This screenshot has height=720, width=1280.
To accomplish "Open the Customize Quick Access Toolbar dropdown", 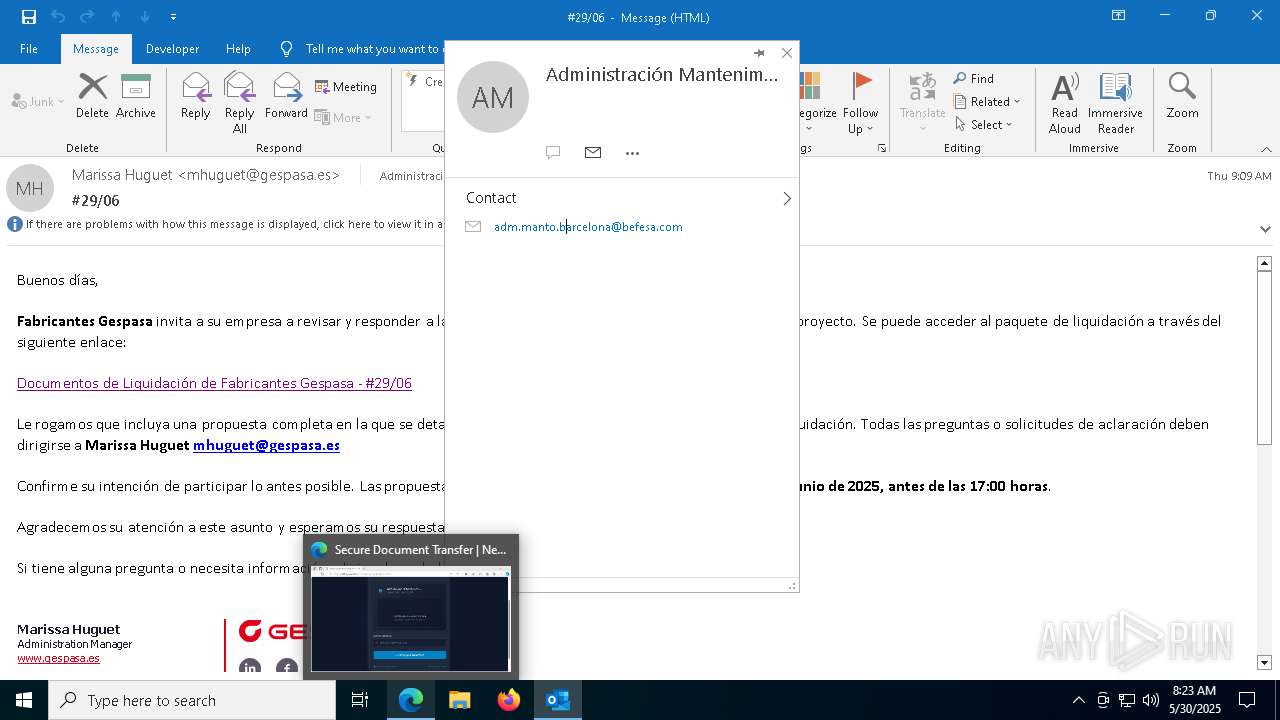I will point(174,17).
